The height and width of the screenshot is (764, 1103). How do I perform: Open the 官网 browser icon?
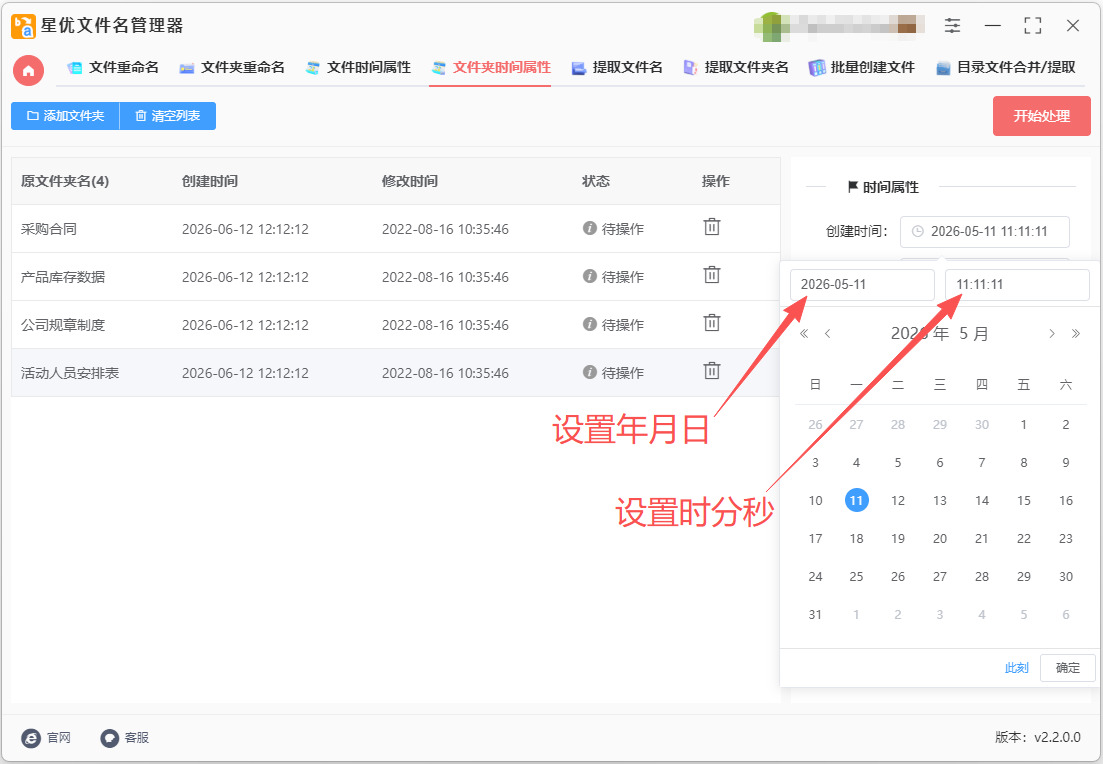point(31,738)
